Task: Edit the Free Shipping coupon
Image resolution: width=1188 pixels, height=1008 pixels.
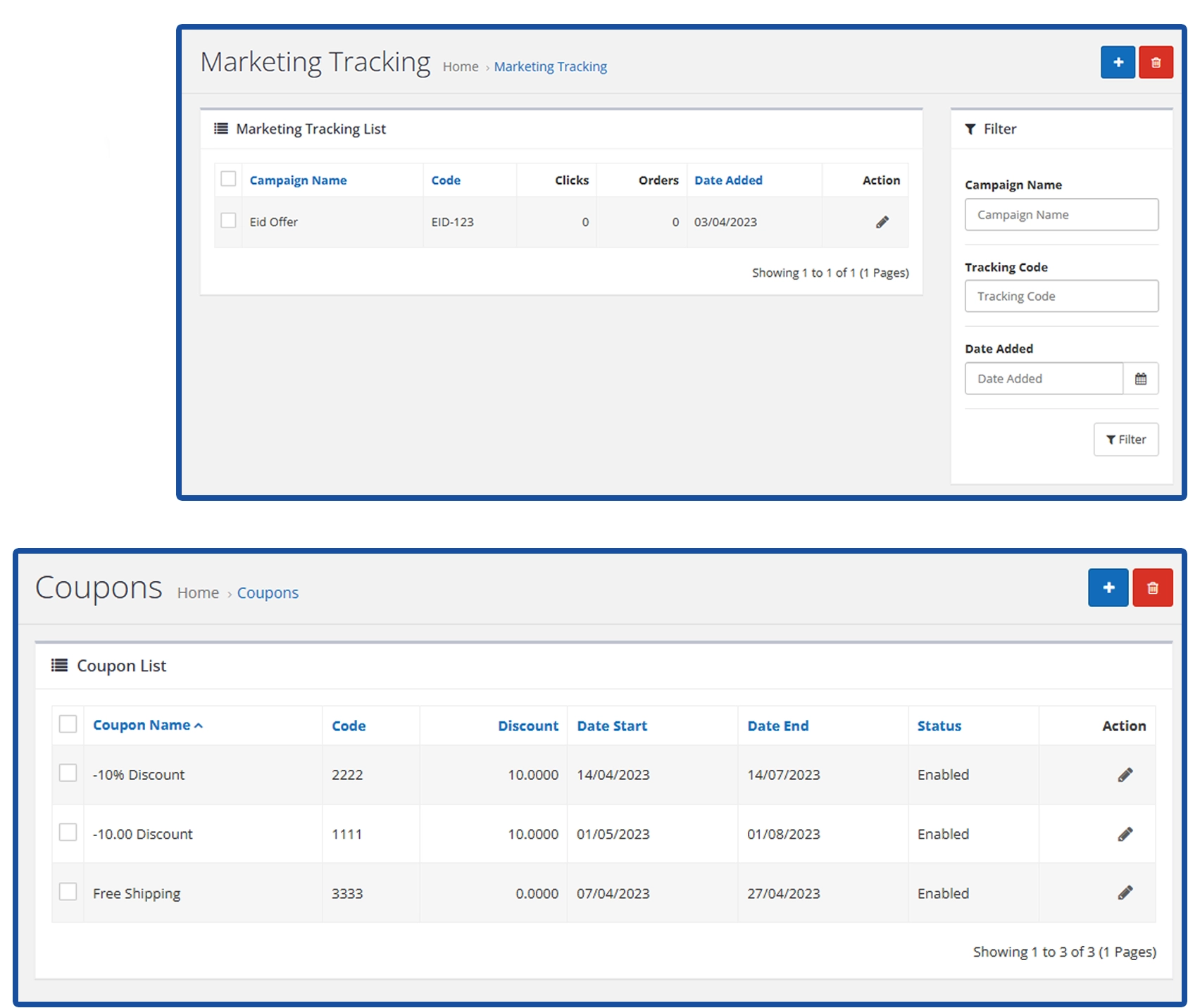Action: [1125, 893]
